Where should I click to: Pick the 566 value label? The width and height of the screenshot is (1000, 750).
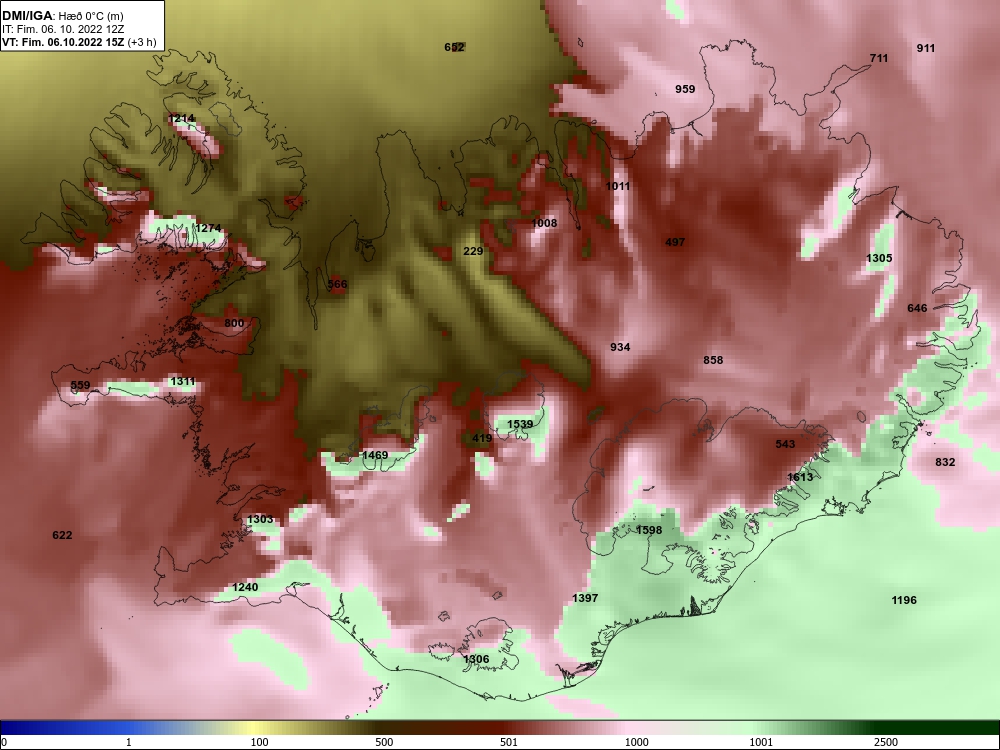(x=337, y=284)
